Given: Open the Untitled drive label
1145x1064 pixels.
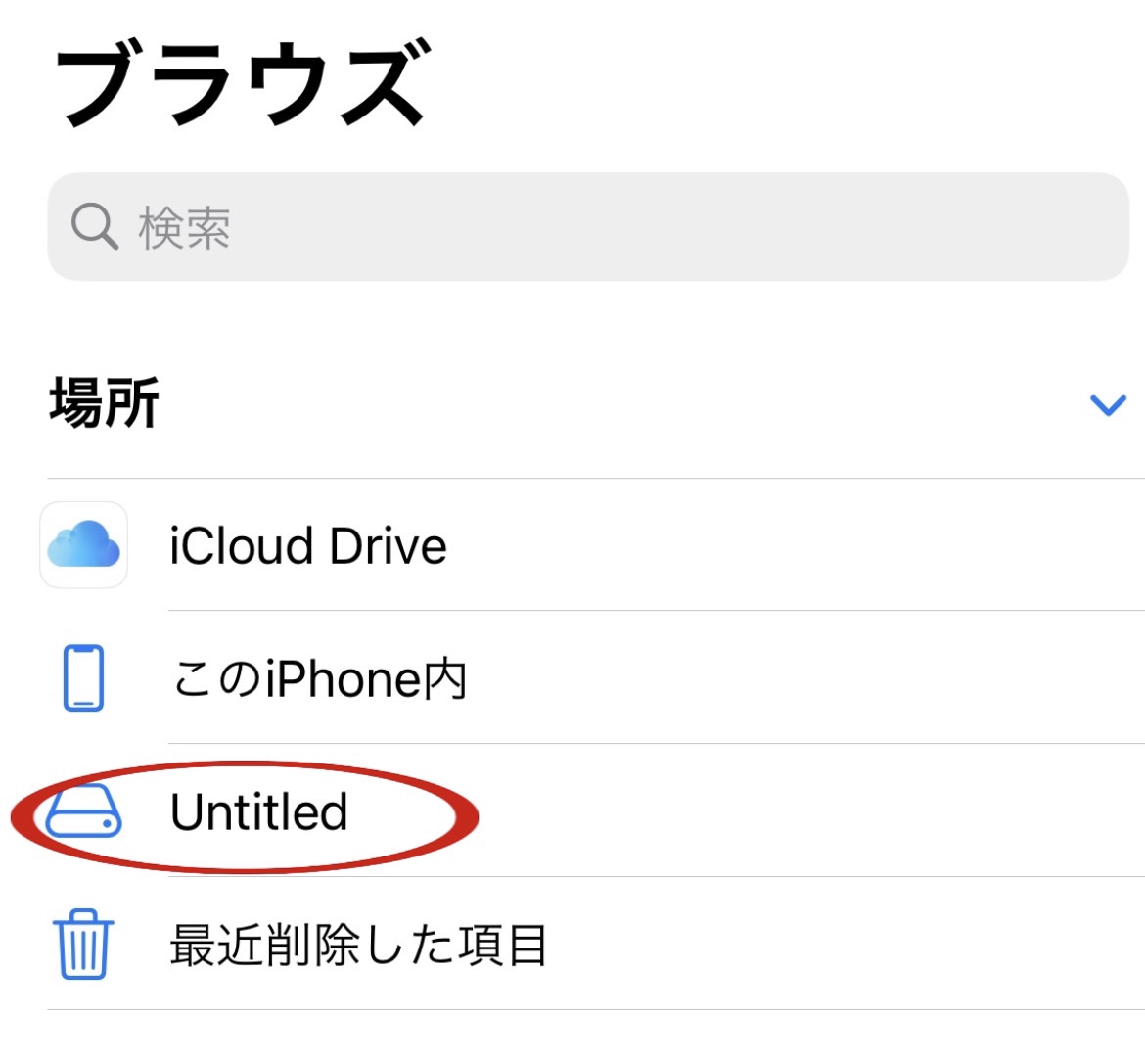Looking at the screenshot, I should click(258, 812).
